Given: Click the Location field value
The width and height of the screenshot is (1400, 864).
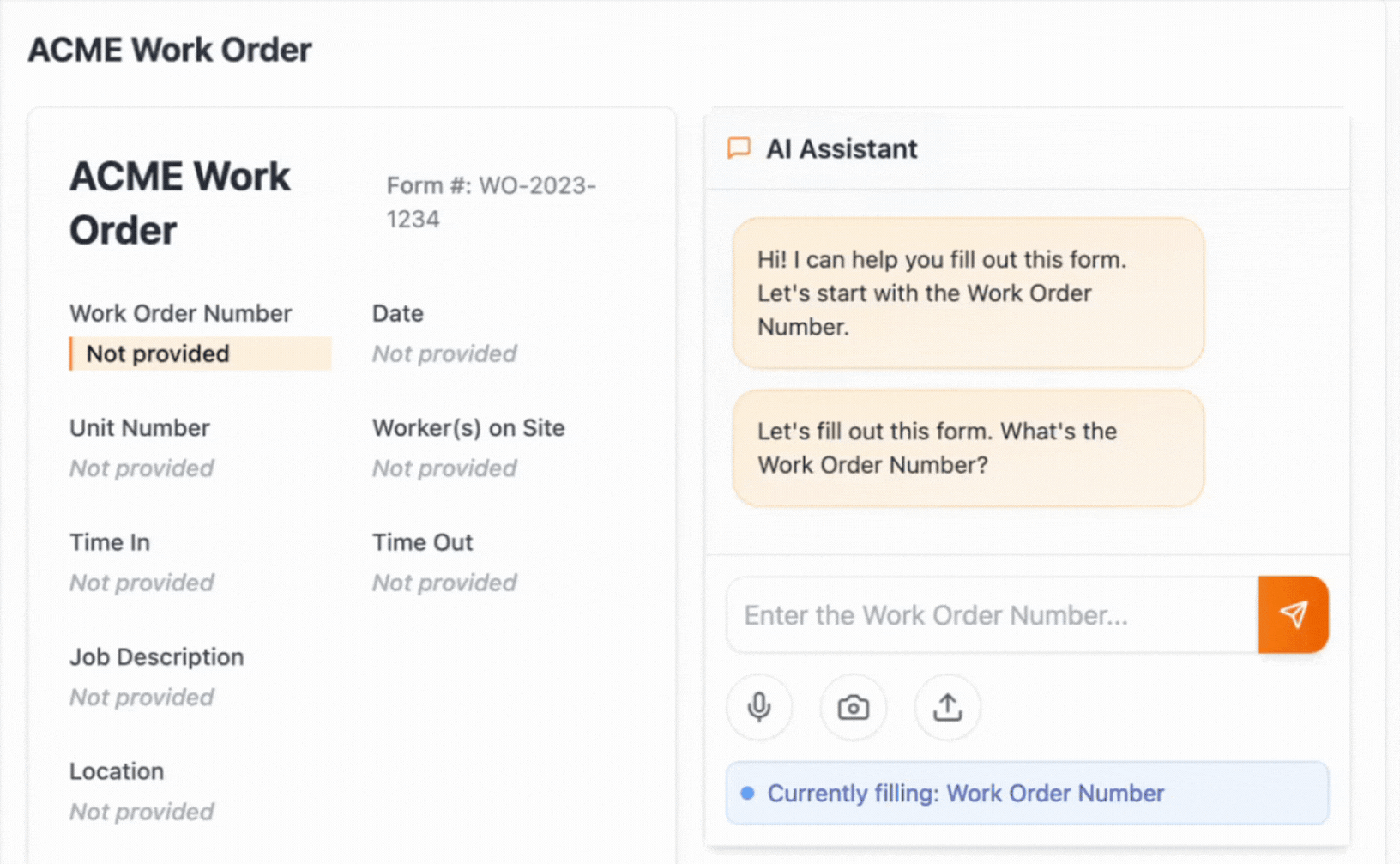Looking at the screenshot, I should click(142, 812).
